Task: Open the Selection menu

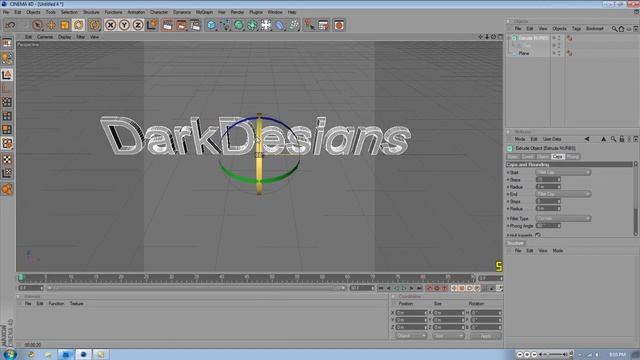Action: point(69,12)
